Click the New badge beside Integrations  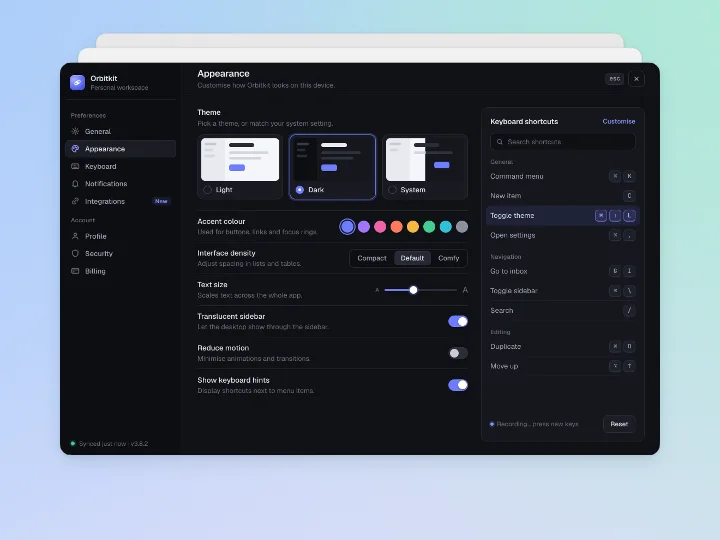(161, 201)
